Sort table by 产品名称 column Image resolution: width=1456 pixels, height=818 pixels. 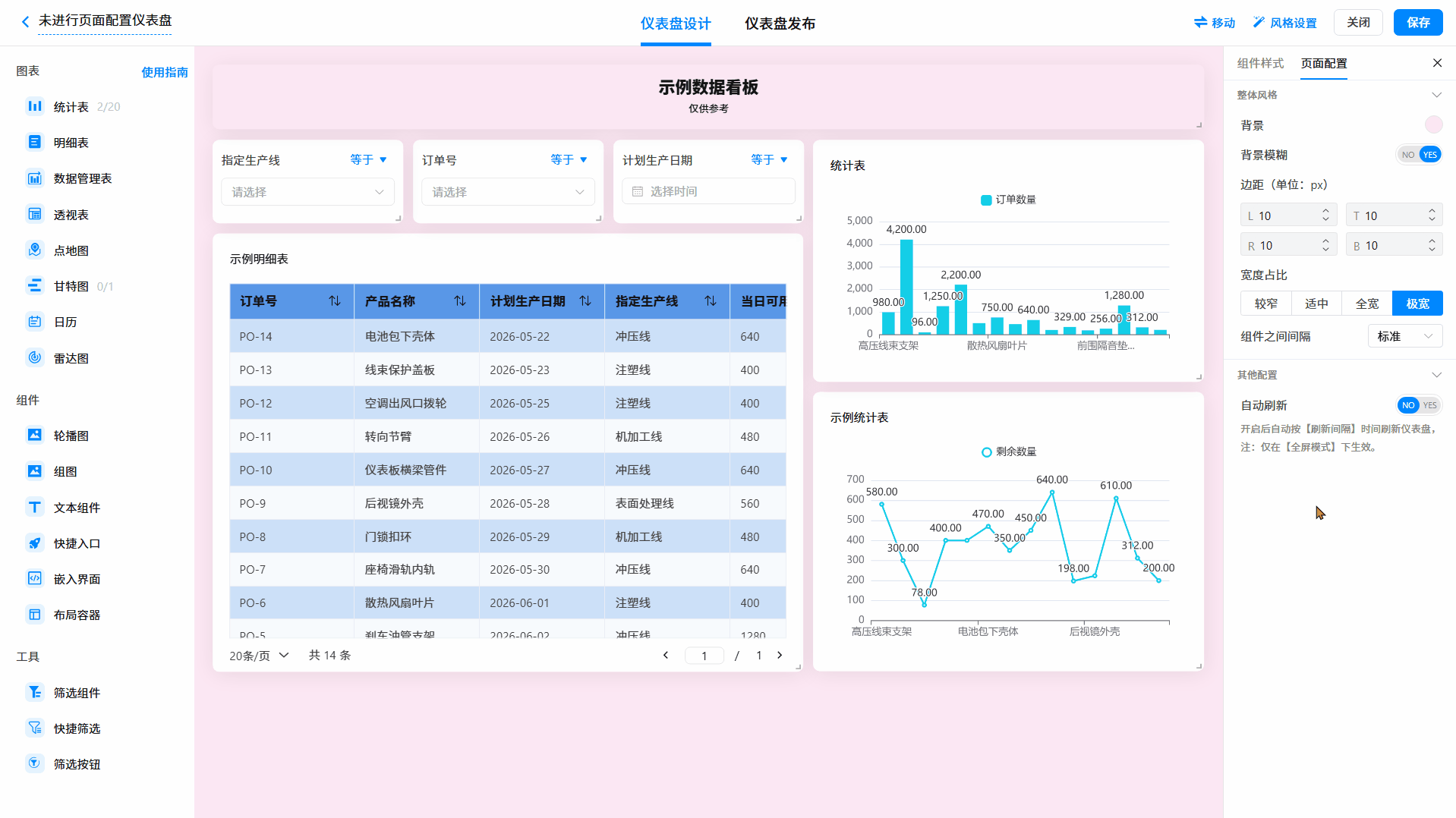tap(460, 301)
